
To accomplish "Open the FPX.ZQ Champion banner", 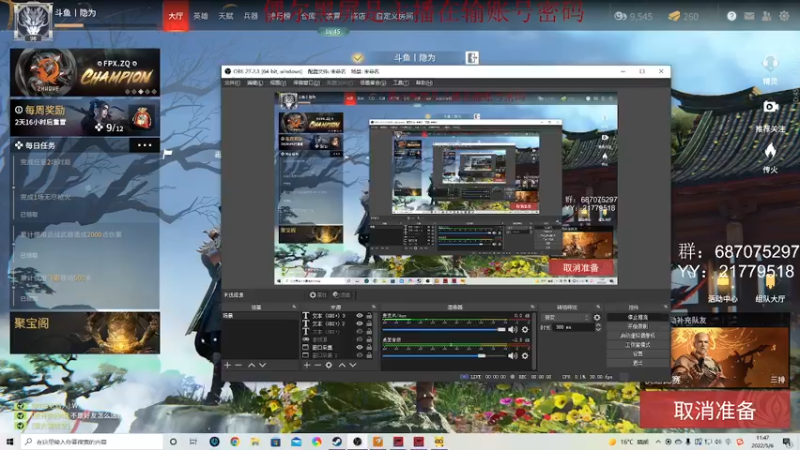I will 85,73.
